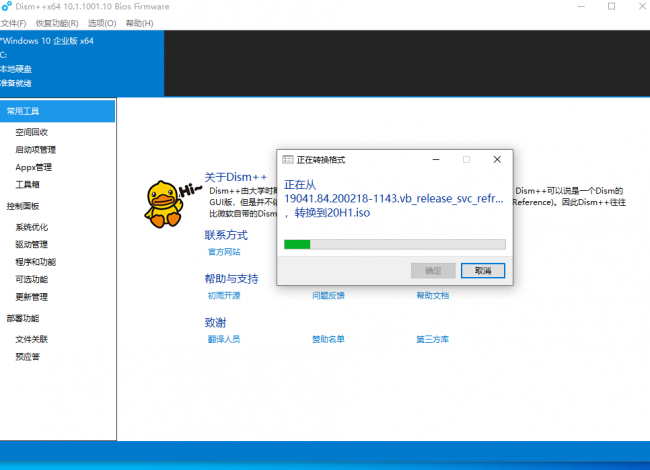Image resolution: width=650 pixels, height=470 pixels.
Task: Open 更新管理 in the sidebar
Action: tap(32, 297)
